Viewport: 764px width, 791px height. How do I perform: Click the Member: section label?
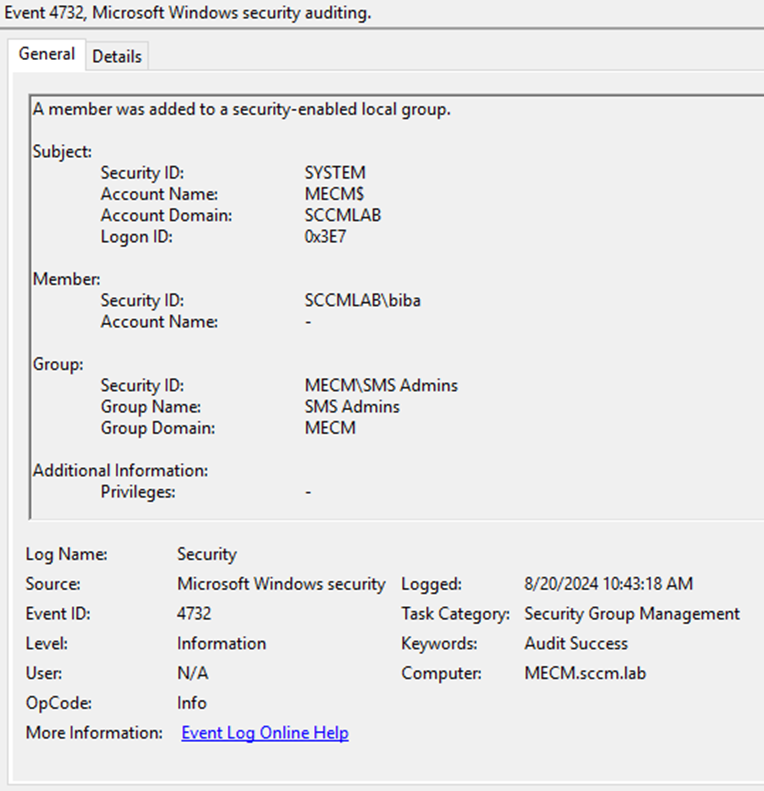tap(67, 279)
